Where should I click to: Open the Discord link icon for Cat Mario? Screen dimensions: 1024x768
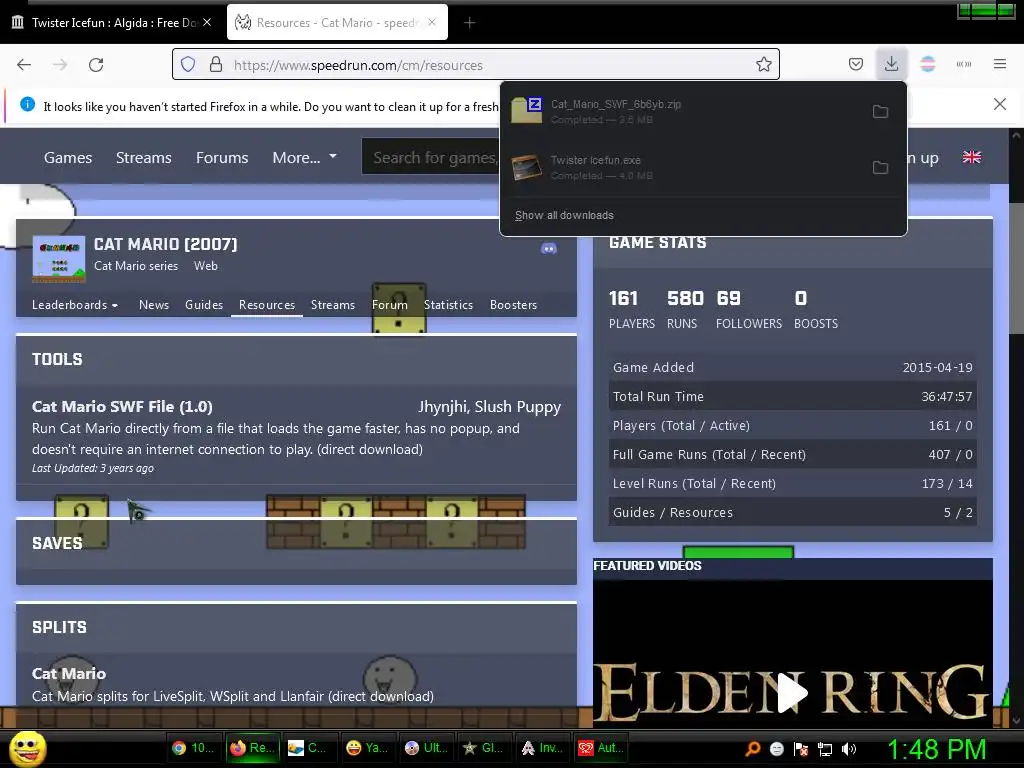(549, 249)
